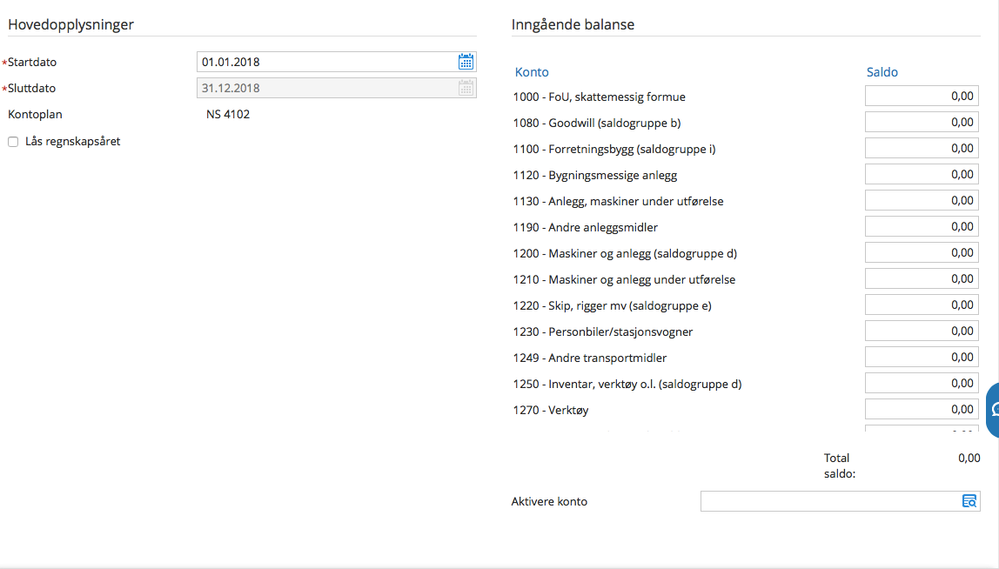The width and height of the screenshot is (999, 569).
Task: Sort by the Konto column header
Action: tap(531, 72)
